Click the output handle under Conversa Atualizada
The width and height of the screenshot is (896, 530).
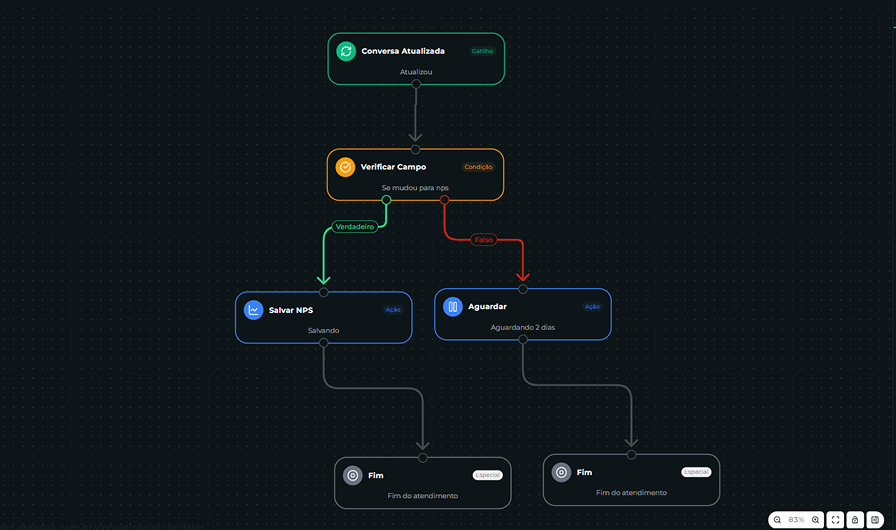[416, 84]
